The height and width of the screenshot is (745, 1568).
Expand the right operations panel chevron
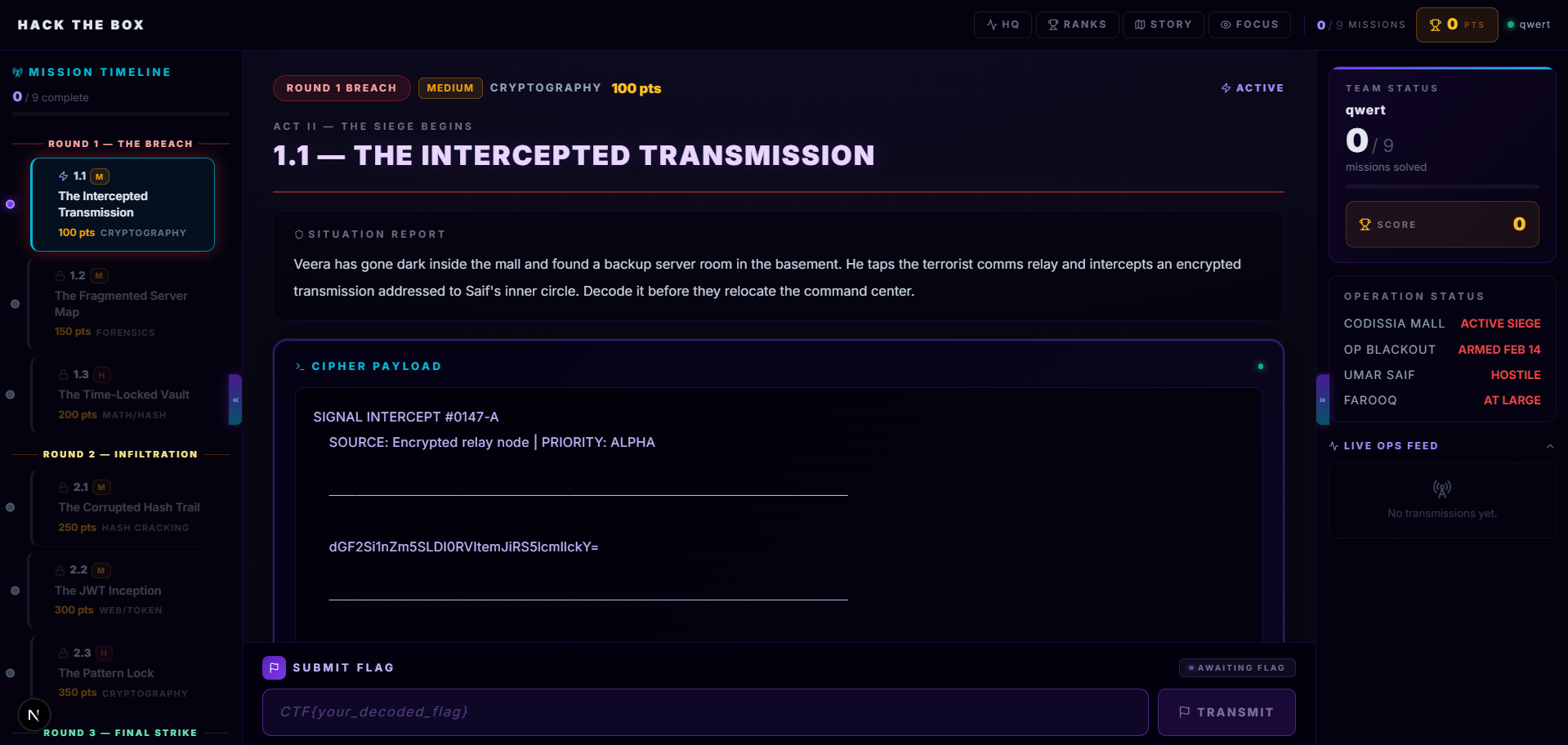(x=1324, y=399)
